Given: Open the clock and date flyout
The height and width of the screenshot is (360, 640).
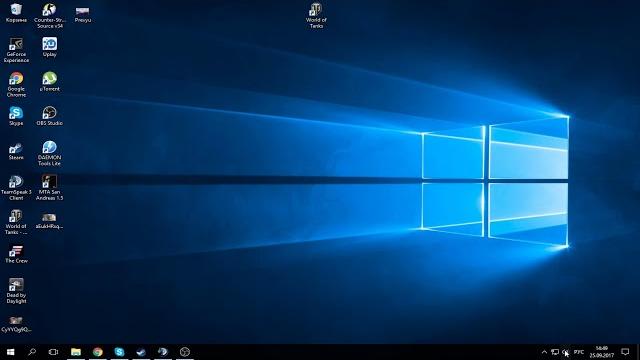Looking at the screenshot, I should (x=602, y=352).
